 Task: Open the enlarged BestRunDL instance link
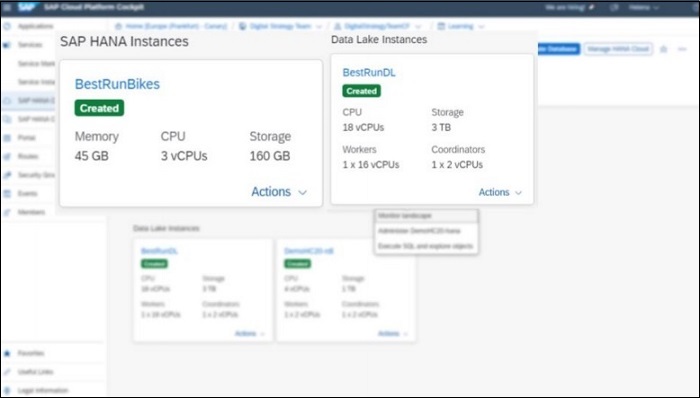(x=369, y=73)
